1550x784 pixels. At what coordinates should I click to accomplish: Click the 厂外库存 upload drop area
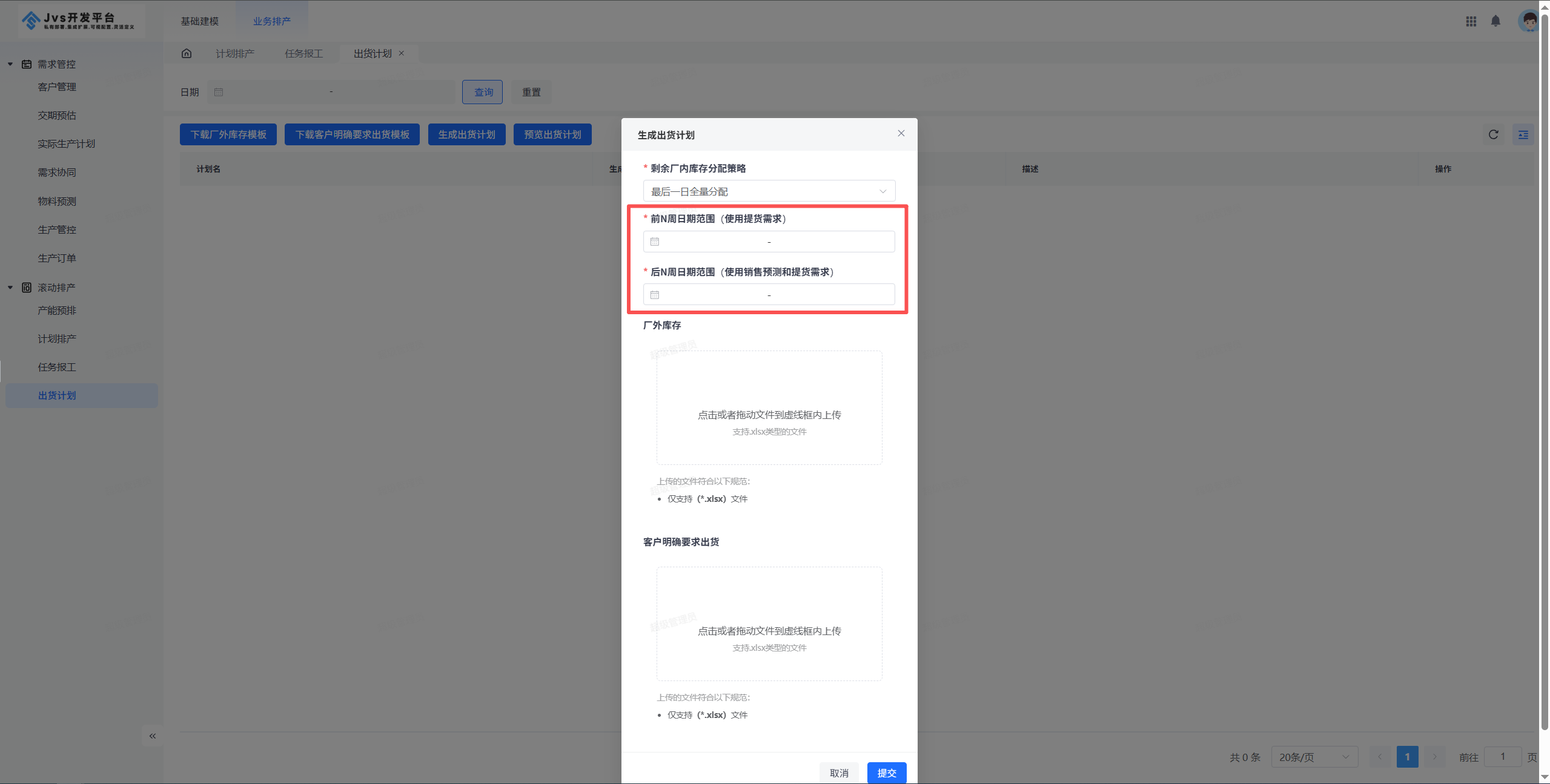pos(769,407)
